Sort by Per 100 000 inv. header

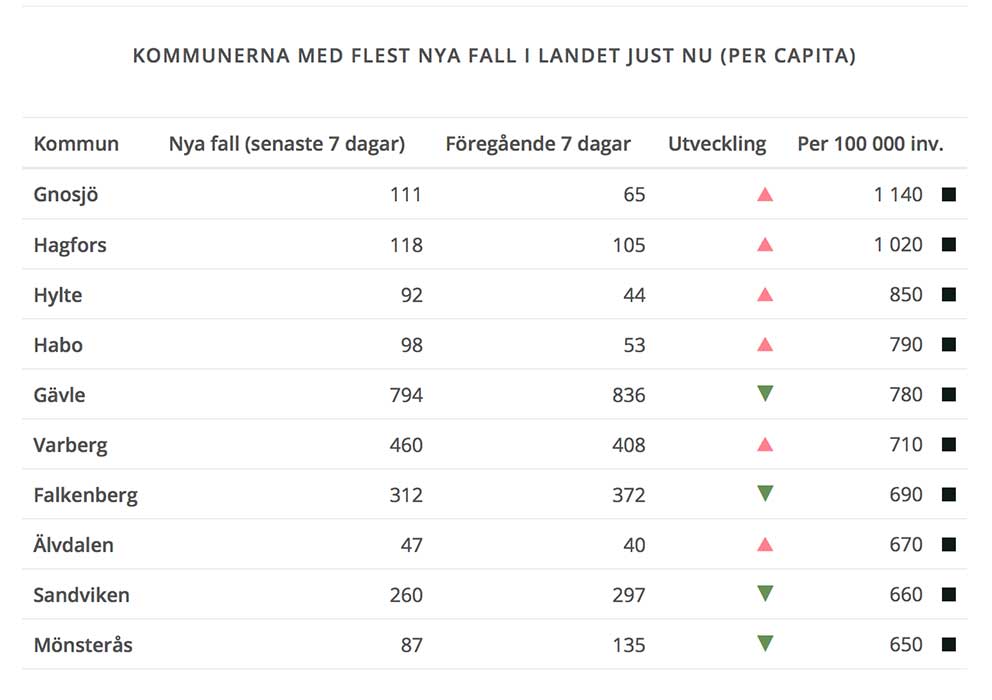870,144
